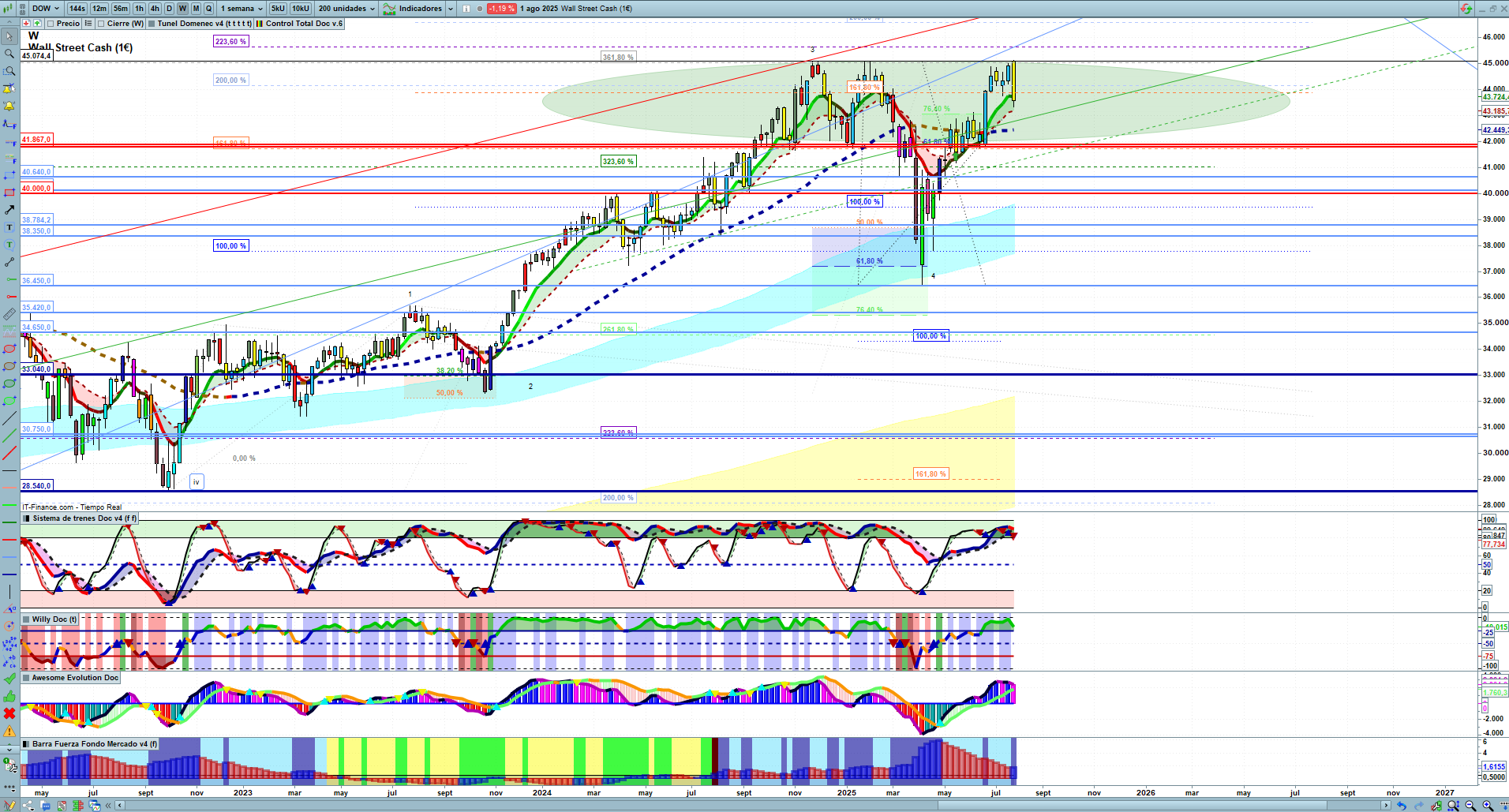The height and width of the screenshot is (812, 1509).
Task: Click the list icon after Precio
Action: 88,24
